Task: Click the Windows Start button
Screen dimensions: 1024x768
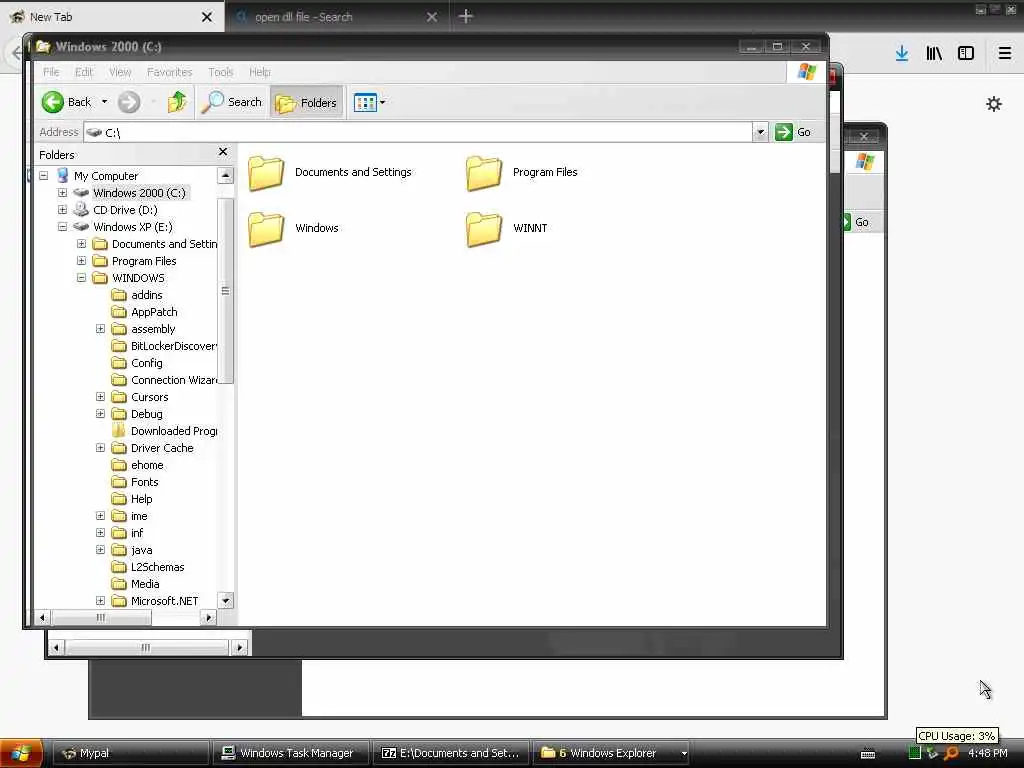Action: pyautogui.click(x=21, y=753)
